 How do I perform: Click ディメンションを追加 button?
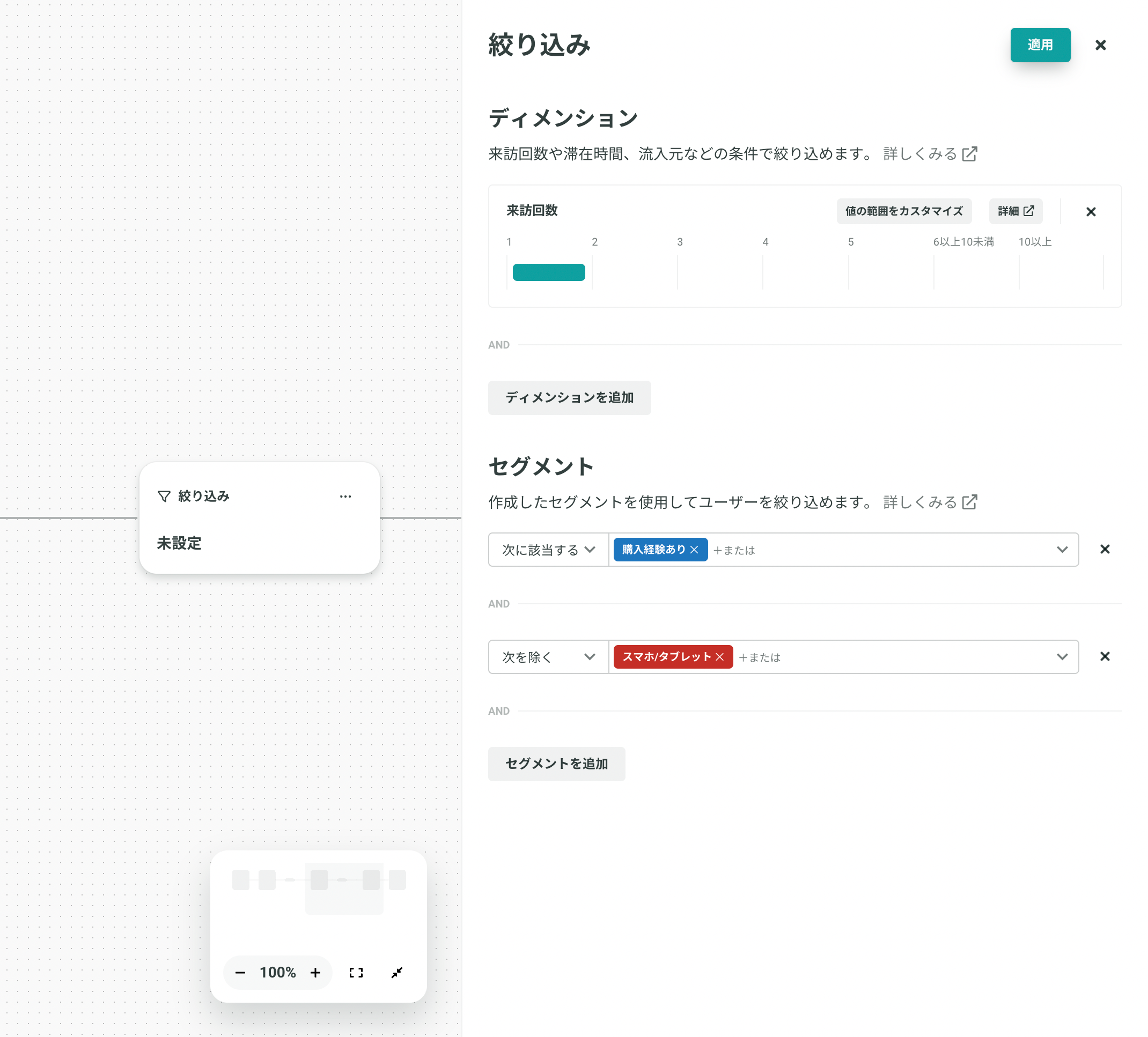(570, 397)
